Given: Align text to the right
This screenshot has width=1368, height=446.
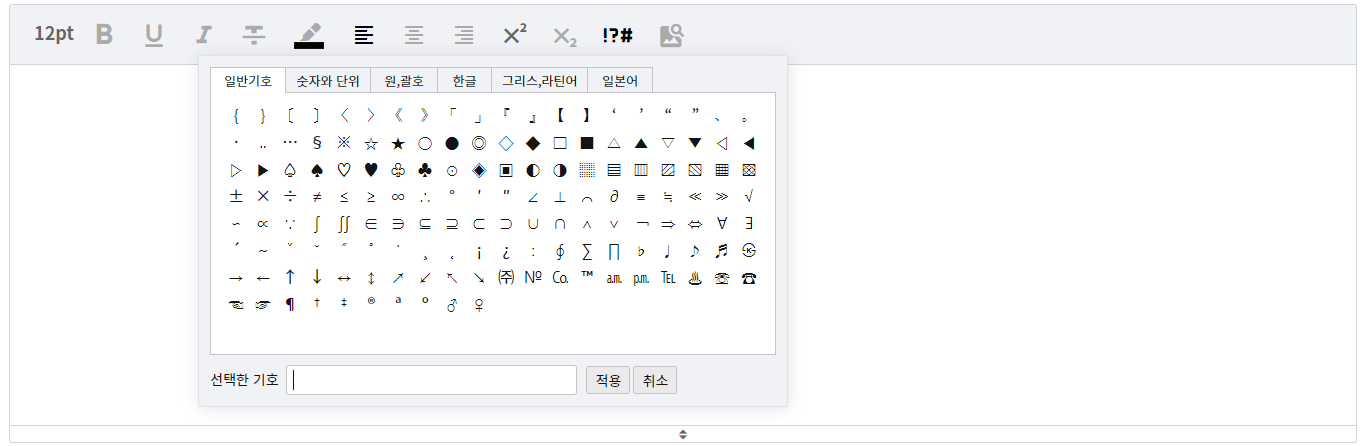Looking at the screenshot, I should (464, 35).
